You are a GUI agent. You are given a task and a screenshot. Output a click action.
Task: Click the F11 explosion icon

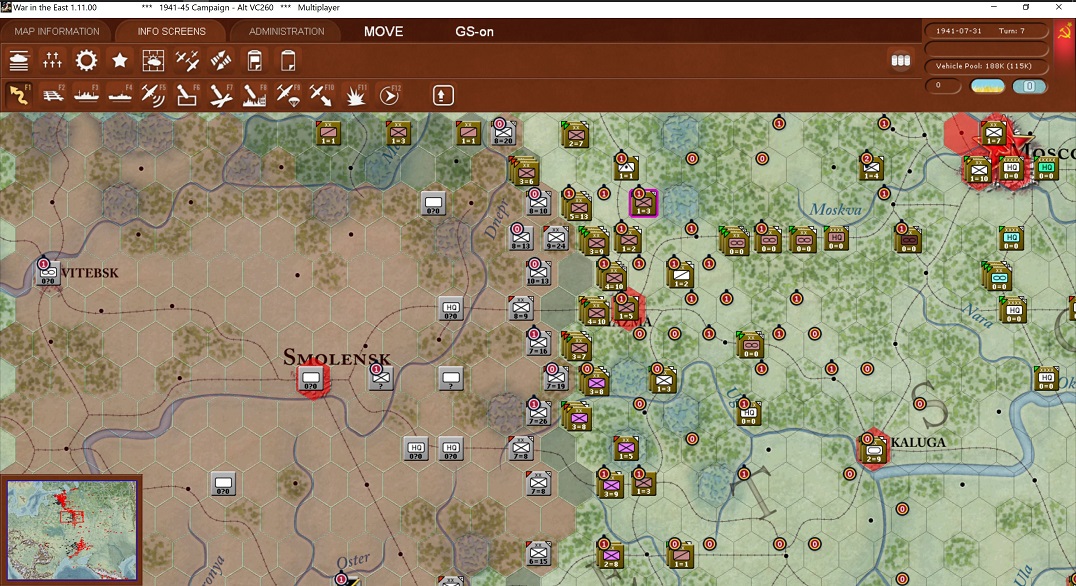point(355,95)
